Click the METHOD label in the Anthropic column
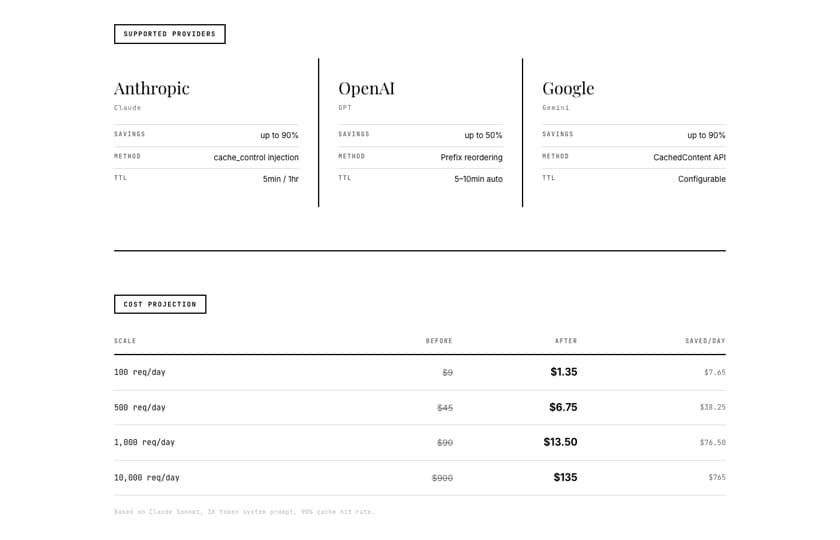Viewport: 840px width, 540px height. (128, 156)
